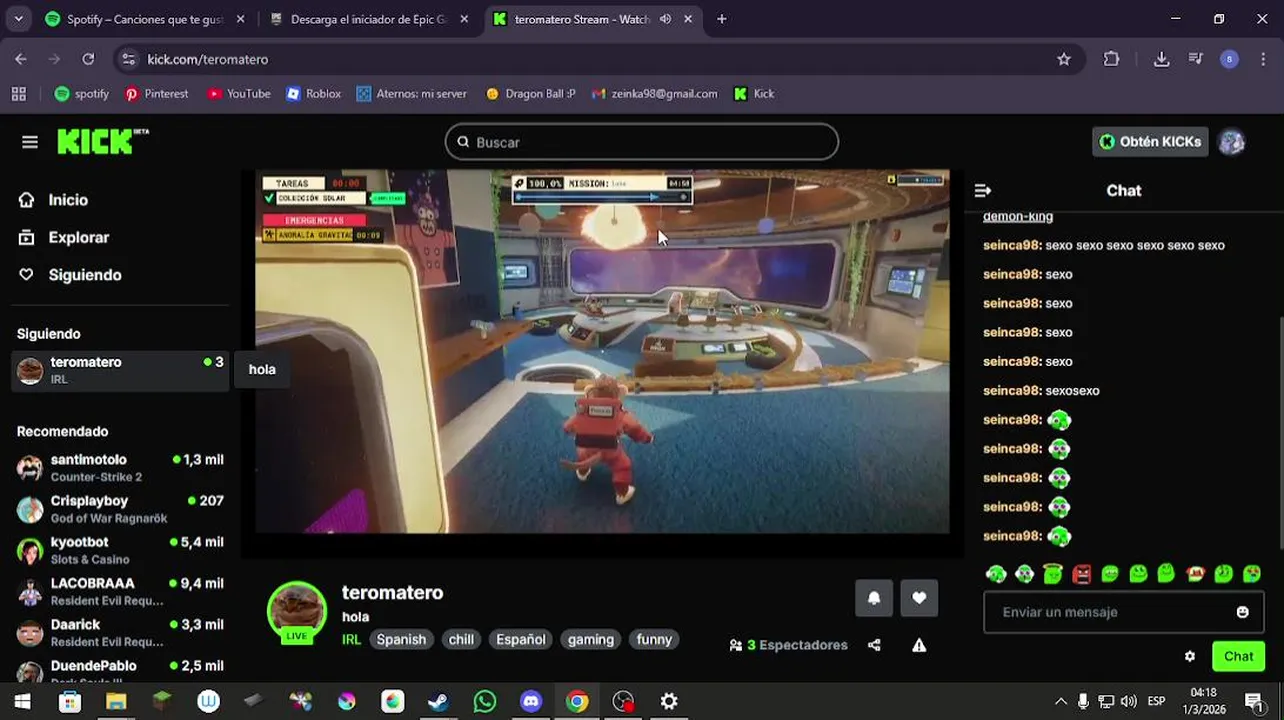Open the Kick bookmark in the bookmarks bar
Screen dimensions: 1284x720
[x=754, y=94]
